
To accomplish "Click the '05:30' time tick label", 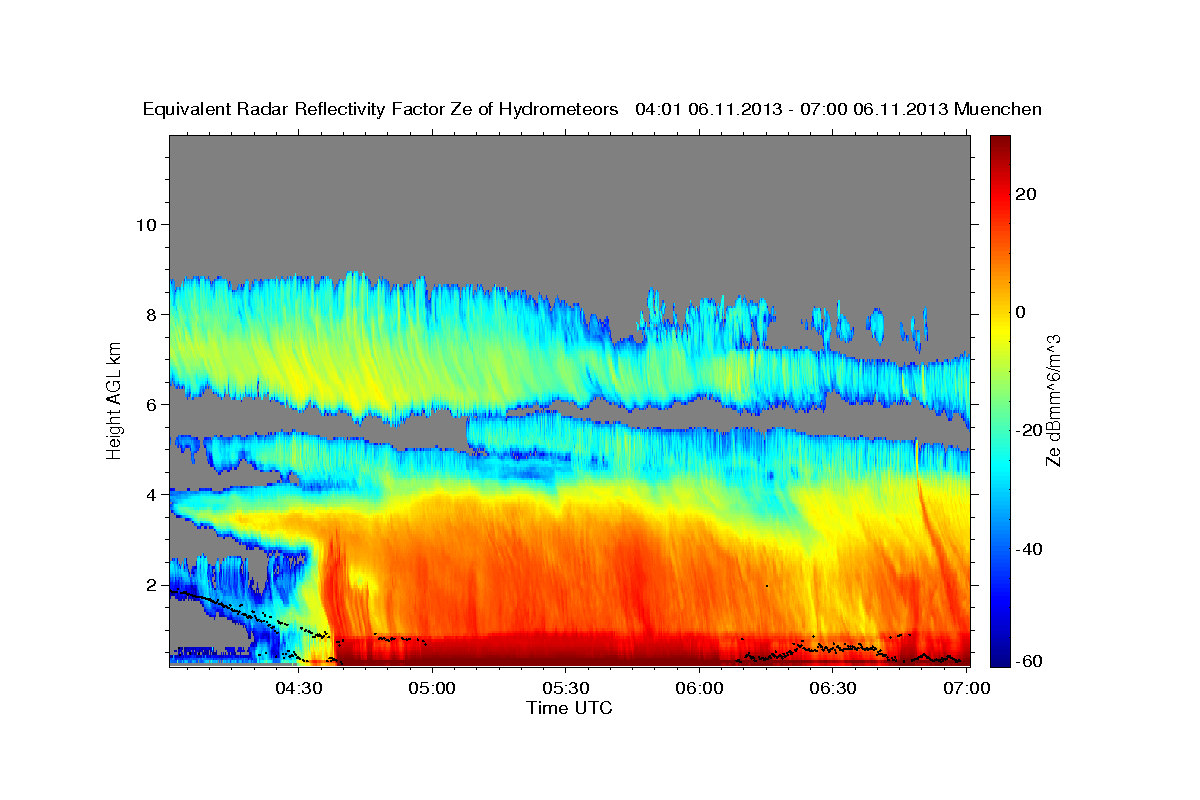I will click(566, 688).
